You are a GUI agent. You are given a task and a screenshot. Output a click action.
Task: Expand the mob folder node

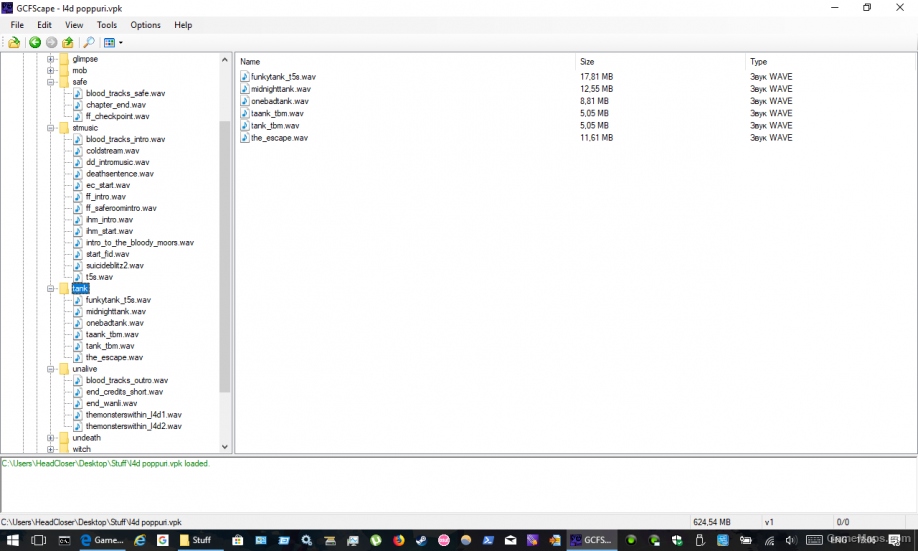(x=50, y=70)
